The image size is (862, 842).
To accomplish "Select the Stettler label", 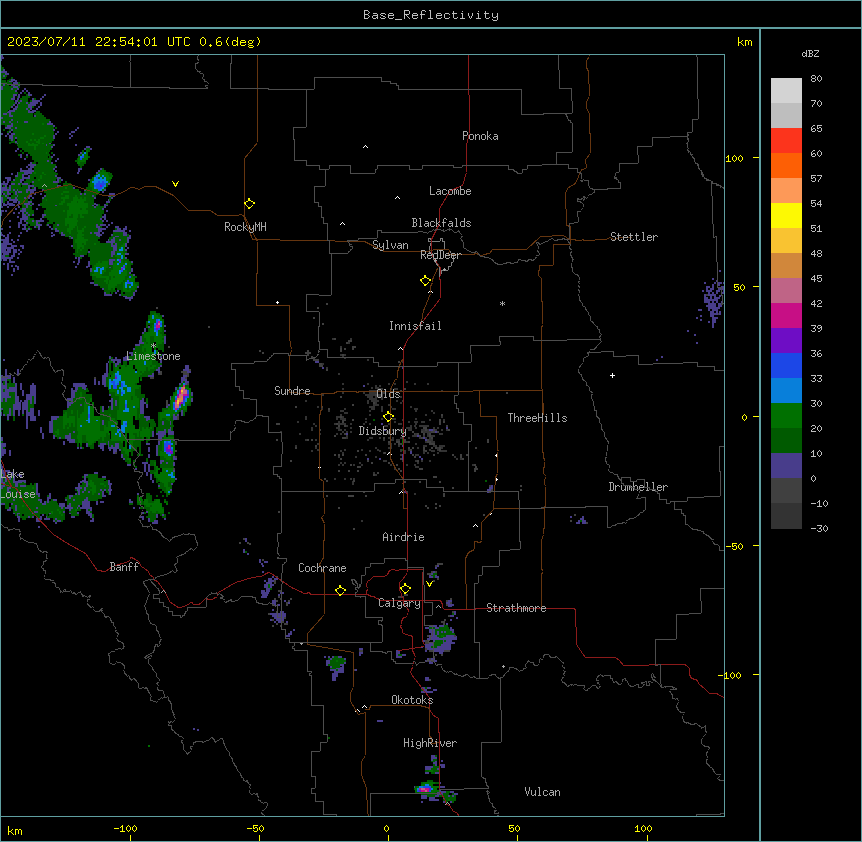I will 634,237.
